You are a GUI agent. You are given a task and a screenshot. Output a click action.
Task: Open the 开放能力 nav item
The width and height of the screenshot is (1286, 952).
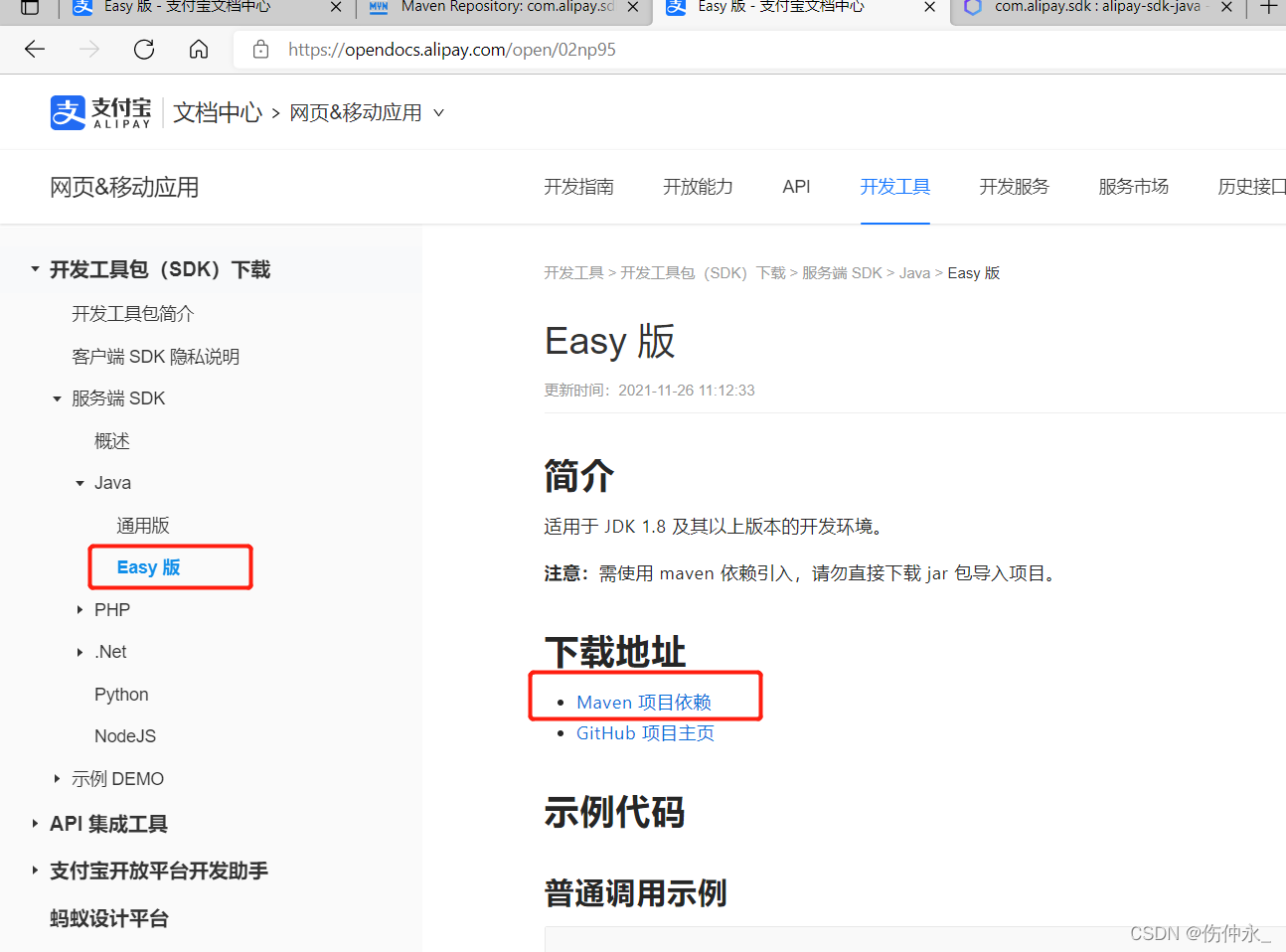(698, 187)
